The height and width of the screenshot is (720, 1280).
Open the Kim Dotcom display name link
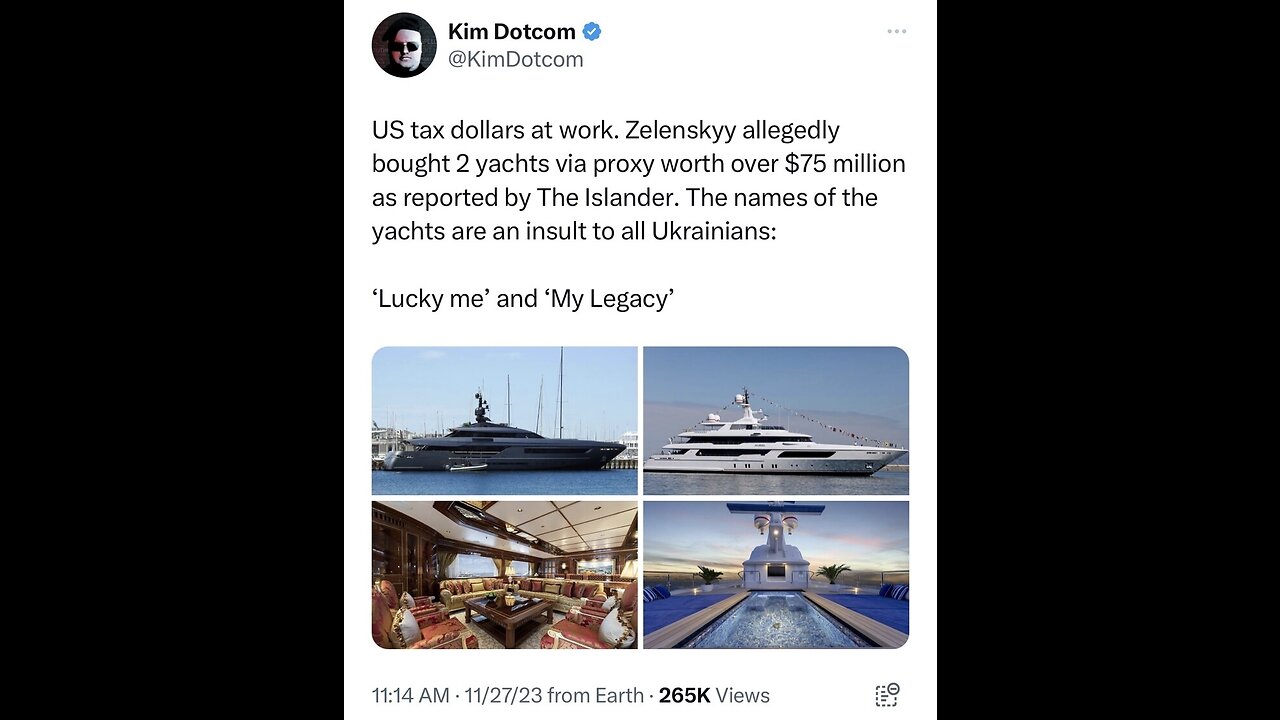pyautogui.click(x=511, y=32)
